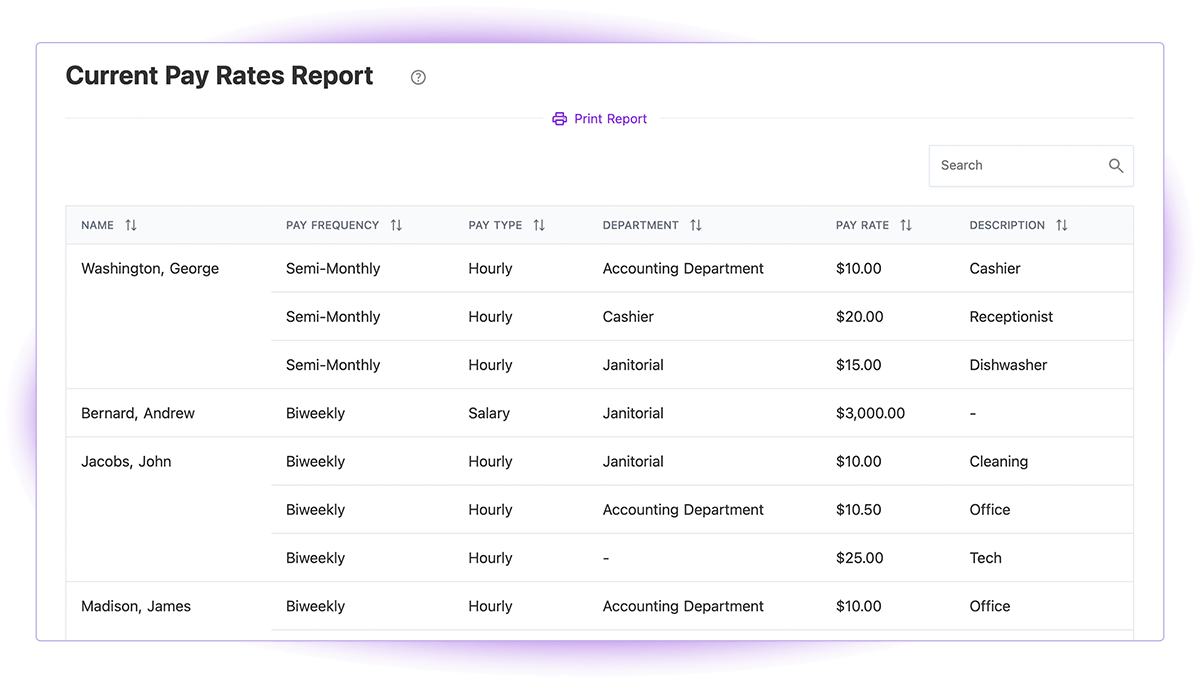Select the name Jacobs, John

(126, 462)
